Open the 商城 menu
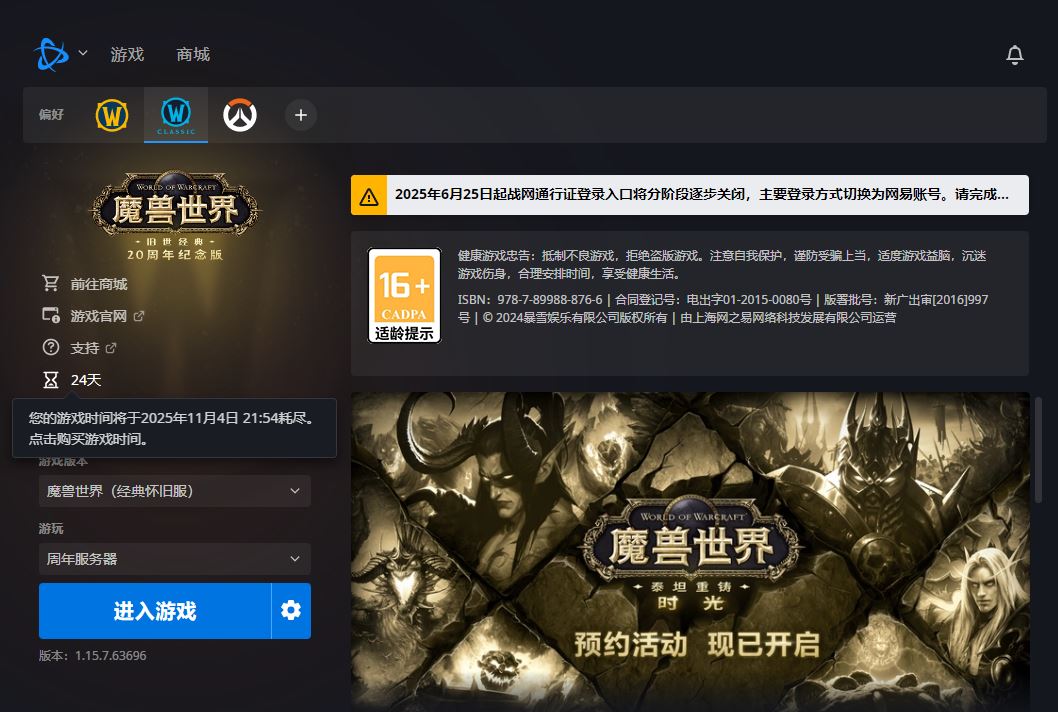 click(193, 55)
